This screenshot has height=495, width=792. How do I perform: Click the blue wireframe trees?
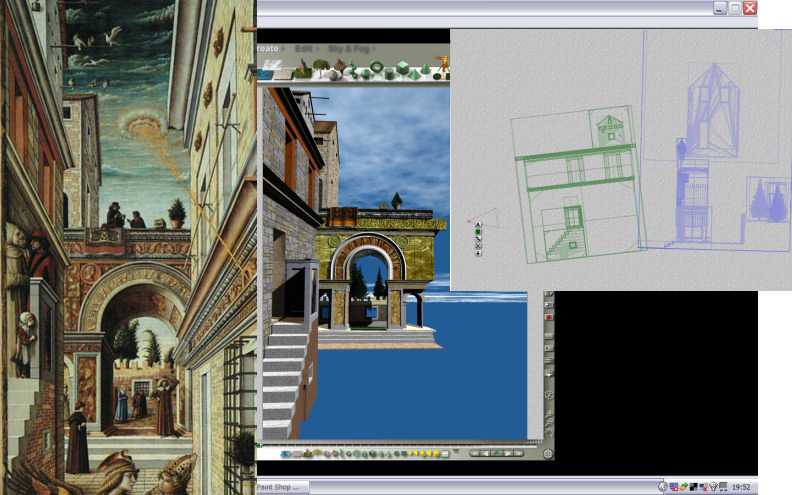pyautogui.click(x=768, y=201)
